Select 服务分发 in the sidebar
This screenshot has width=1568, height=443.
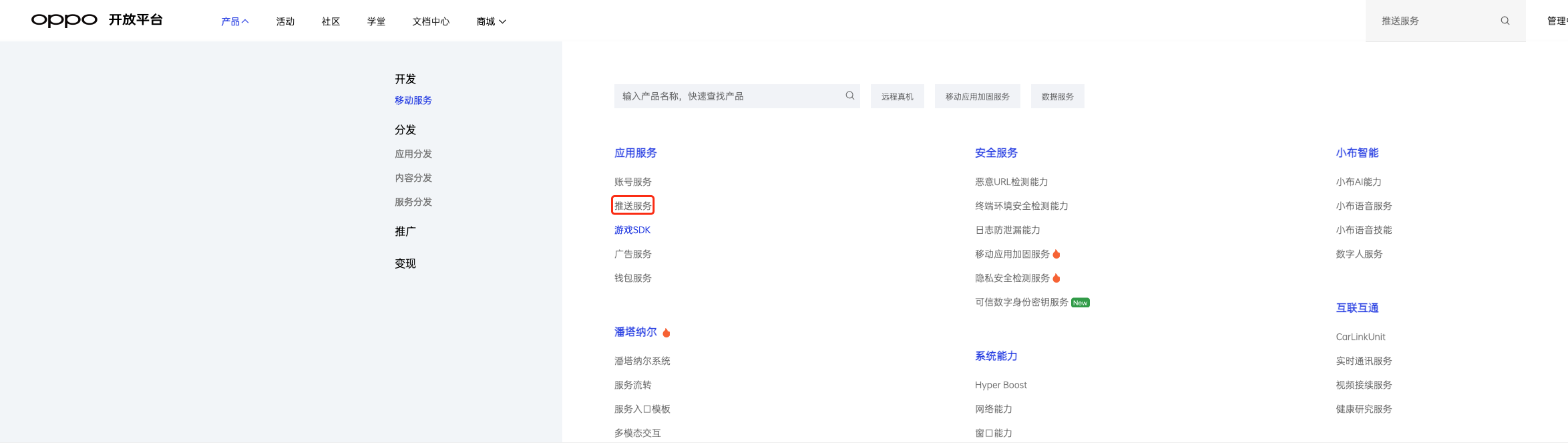(413, 202)
